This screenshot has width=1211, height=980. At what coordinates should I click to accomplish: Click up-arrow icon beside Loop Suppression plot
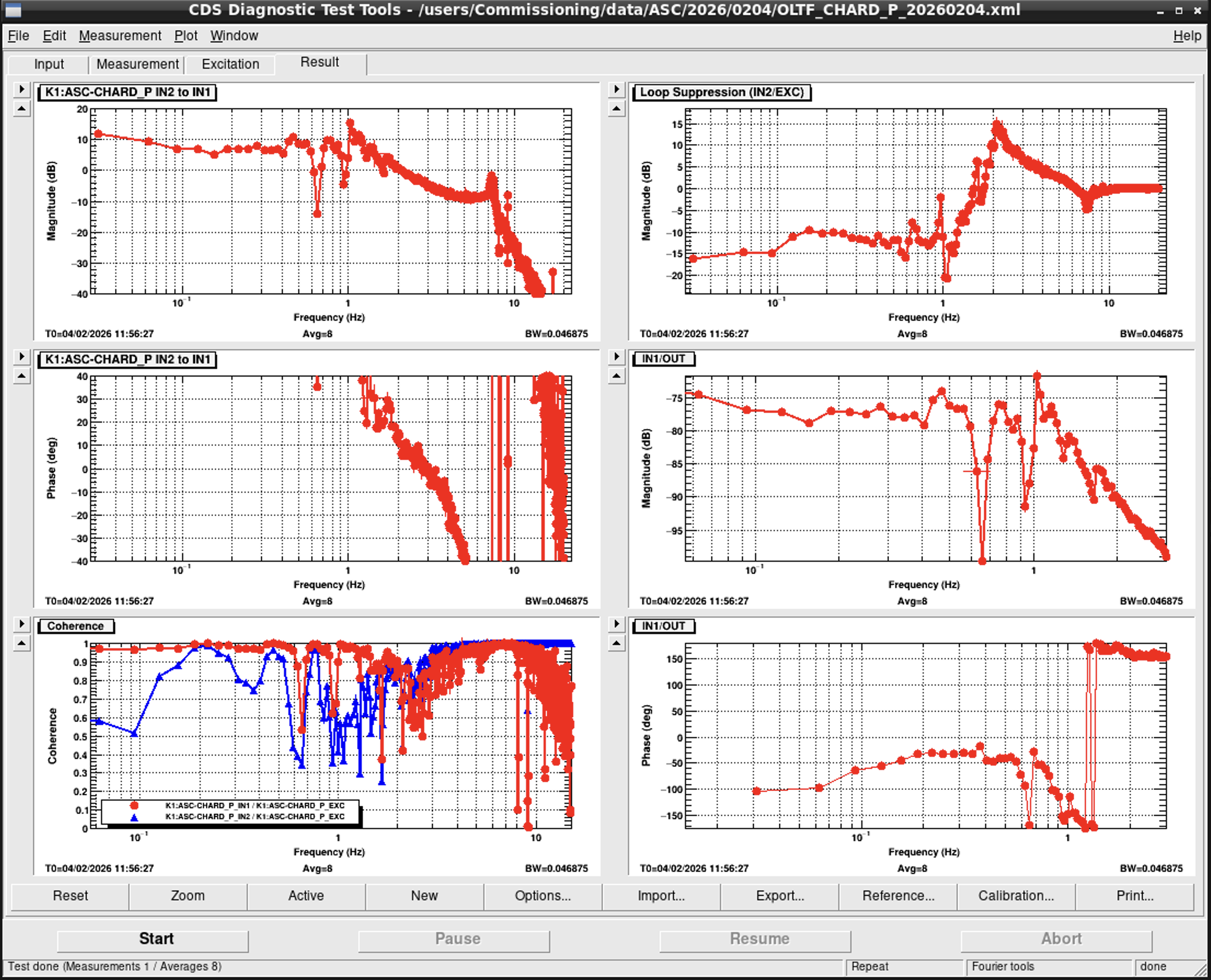pos(616,109)
